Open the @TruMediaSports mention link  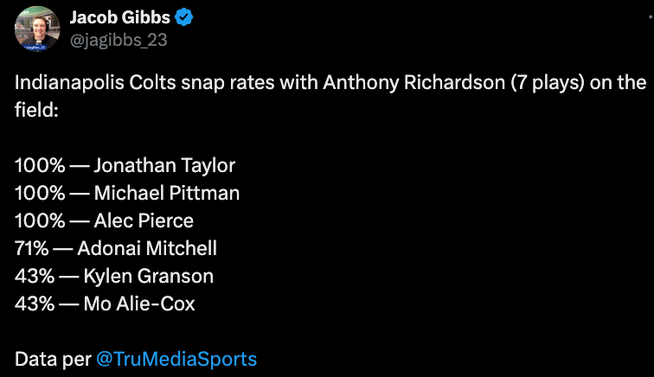(176, 359)
